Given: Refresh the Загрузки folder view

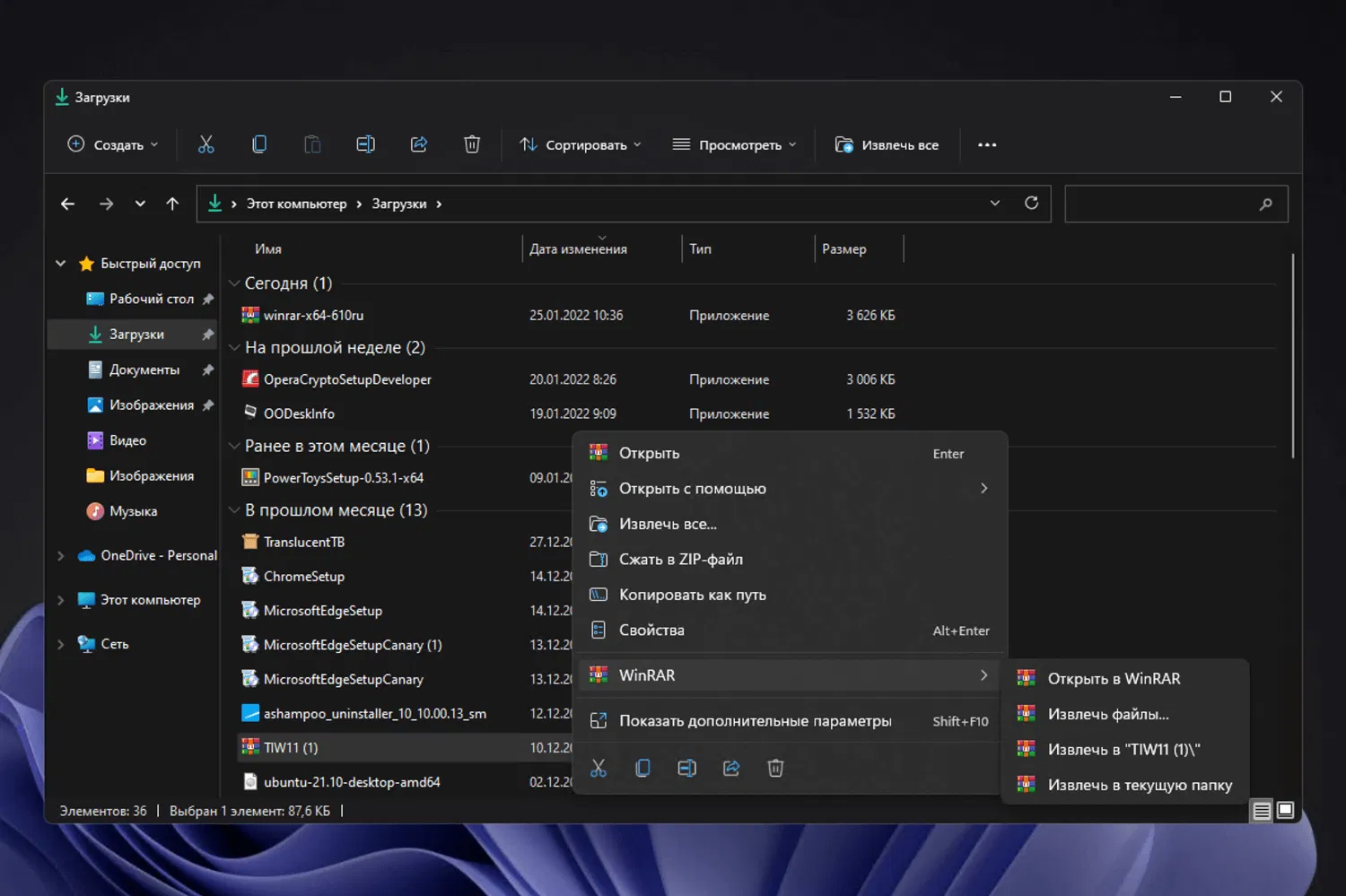Looking at the screenshot, I should [x=1032, y=203].
